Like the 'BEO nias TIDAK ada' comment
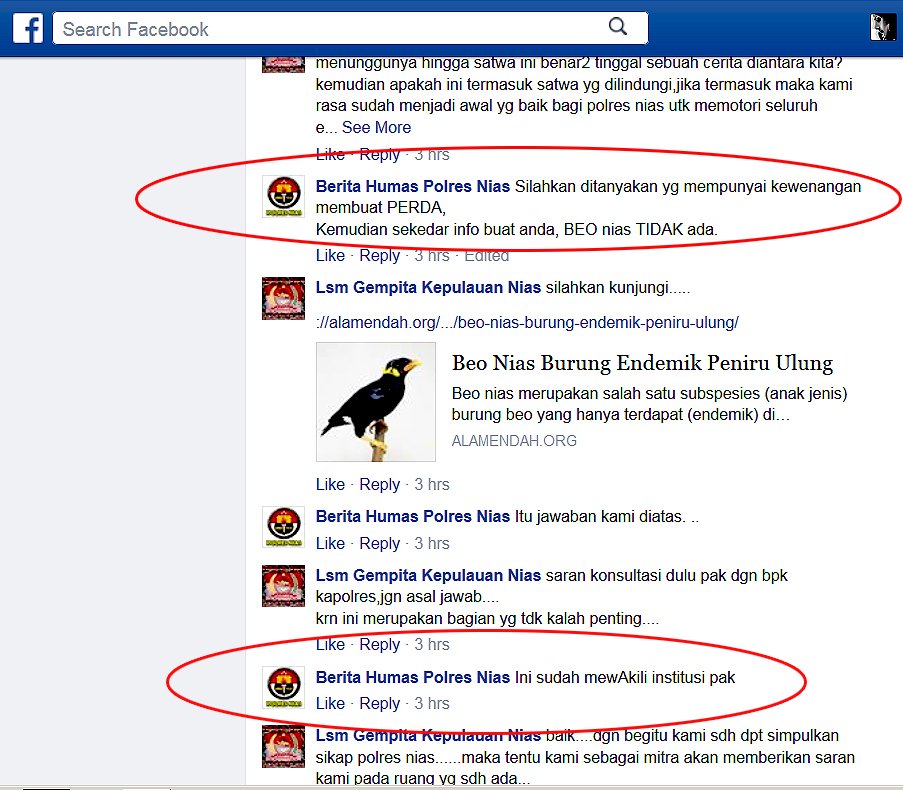This screenshot has height=790, width=903. tap(330, 255)
